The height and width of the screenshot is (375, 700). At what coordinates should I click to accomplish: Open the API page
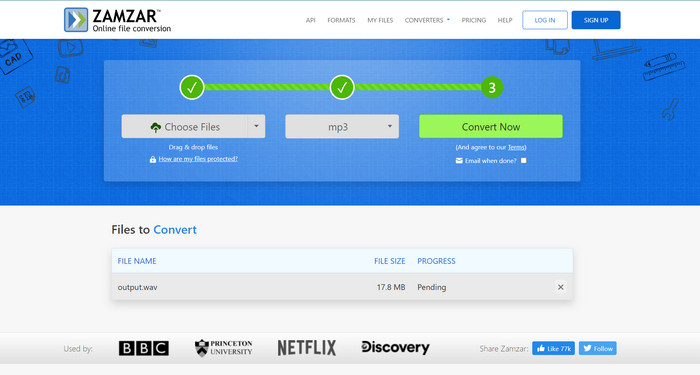click(x=311, y=20)
